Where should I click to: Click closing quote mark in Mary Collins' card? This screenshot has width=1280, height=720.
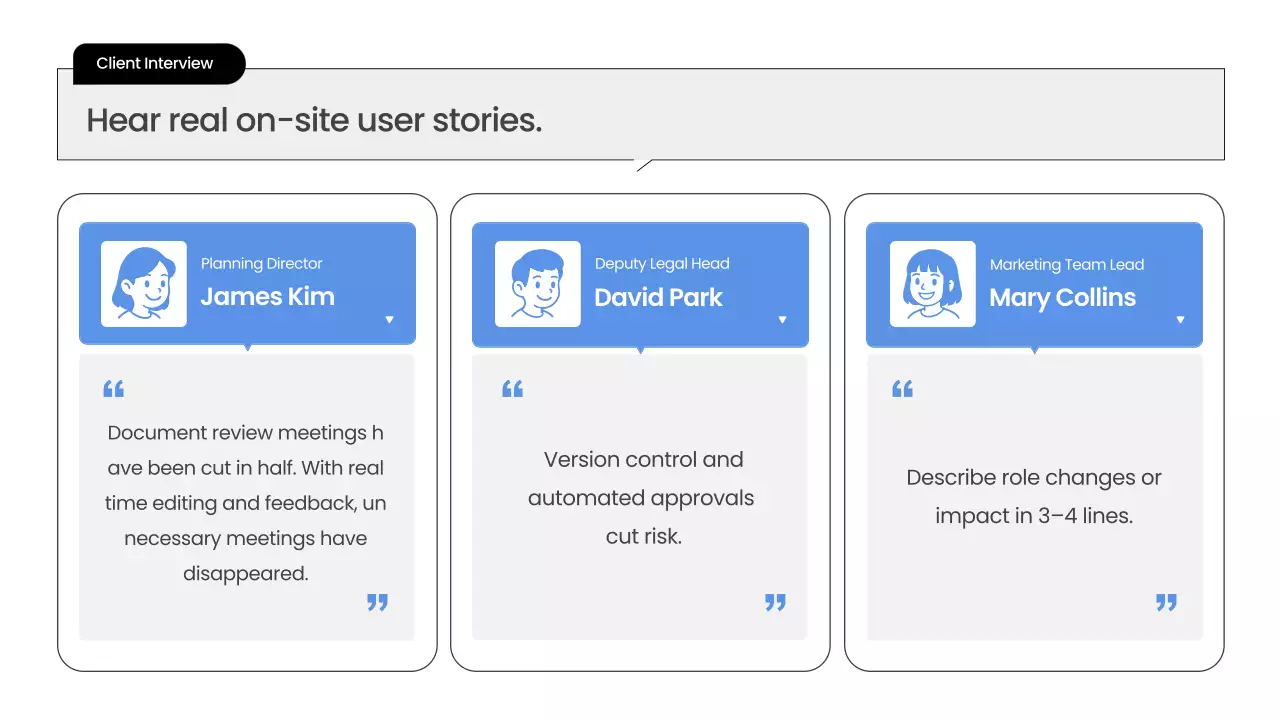[x=1166, y=602]
